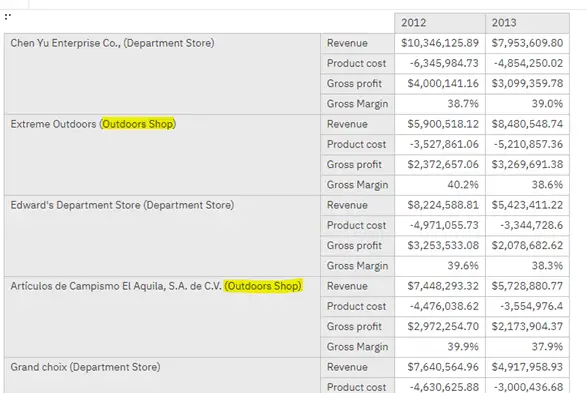Click the drag handle icon above table
Image resolution: width=587 pixels, height=393 pixels.
[8, 16]
